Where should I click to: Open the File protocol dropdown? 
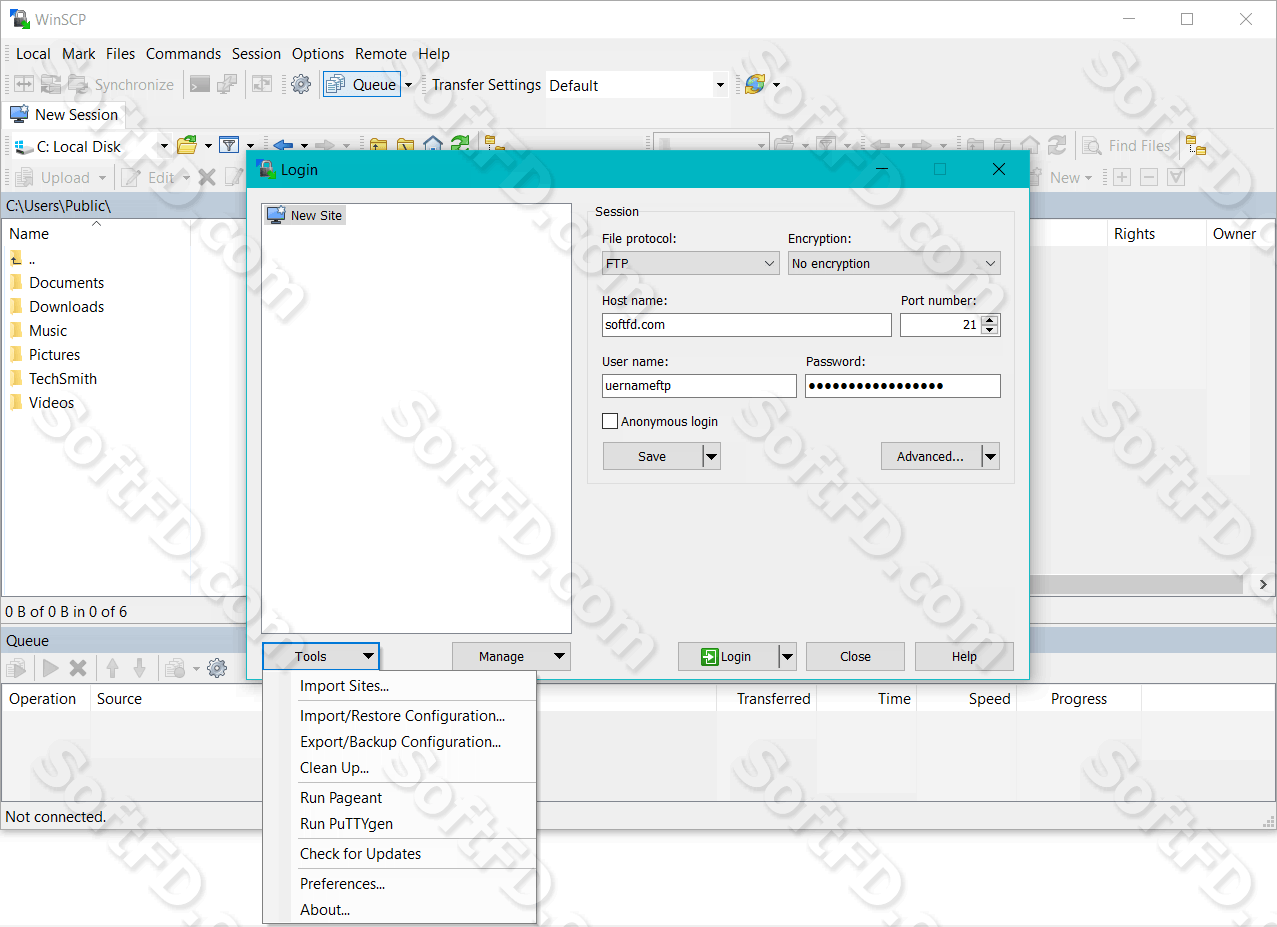tap(690, 264)
